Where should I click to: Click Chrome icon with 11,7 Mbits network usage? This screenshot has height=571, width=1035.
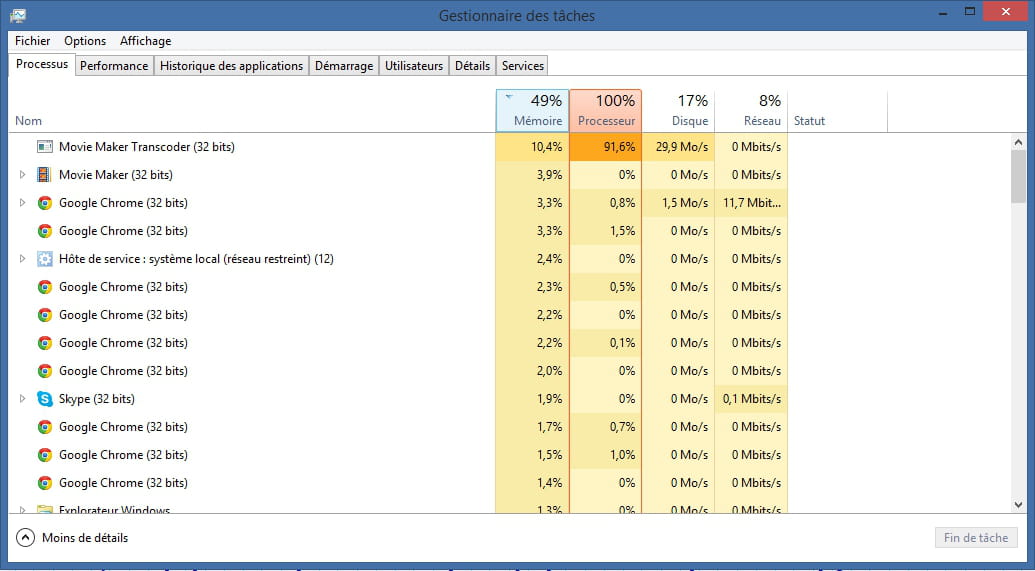(x=44, y=203)
